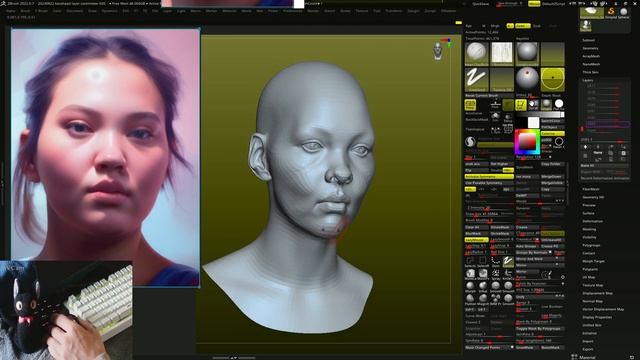Pick a hue in the color picker square
The height and width of the screenshot is (360, 640).
coord(527,142)
